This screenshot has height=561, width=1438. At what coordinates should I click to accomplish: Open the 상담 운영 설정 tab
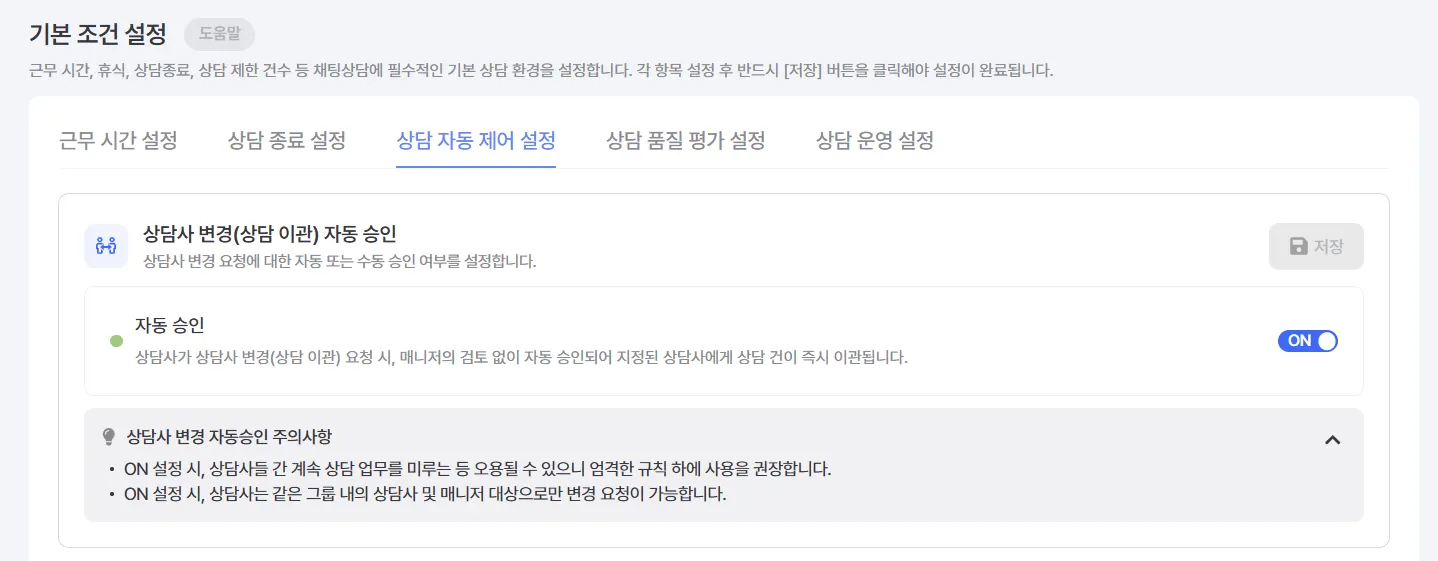point(875,140)
